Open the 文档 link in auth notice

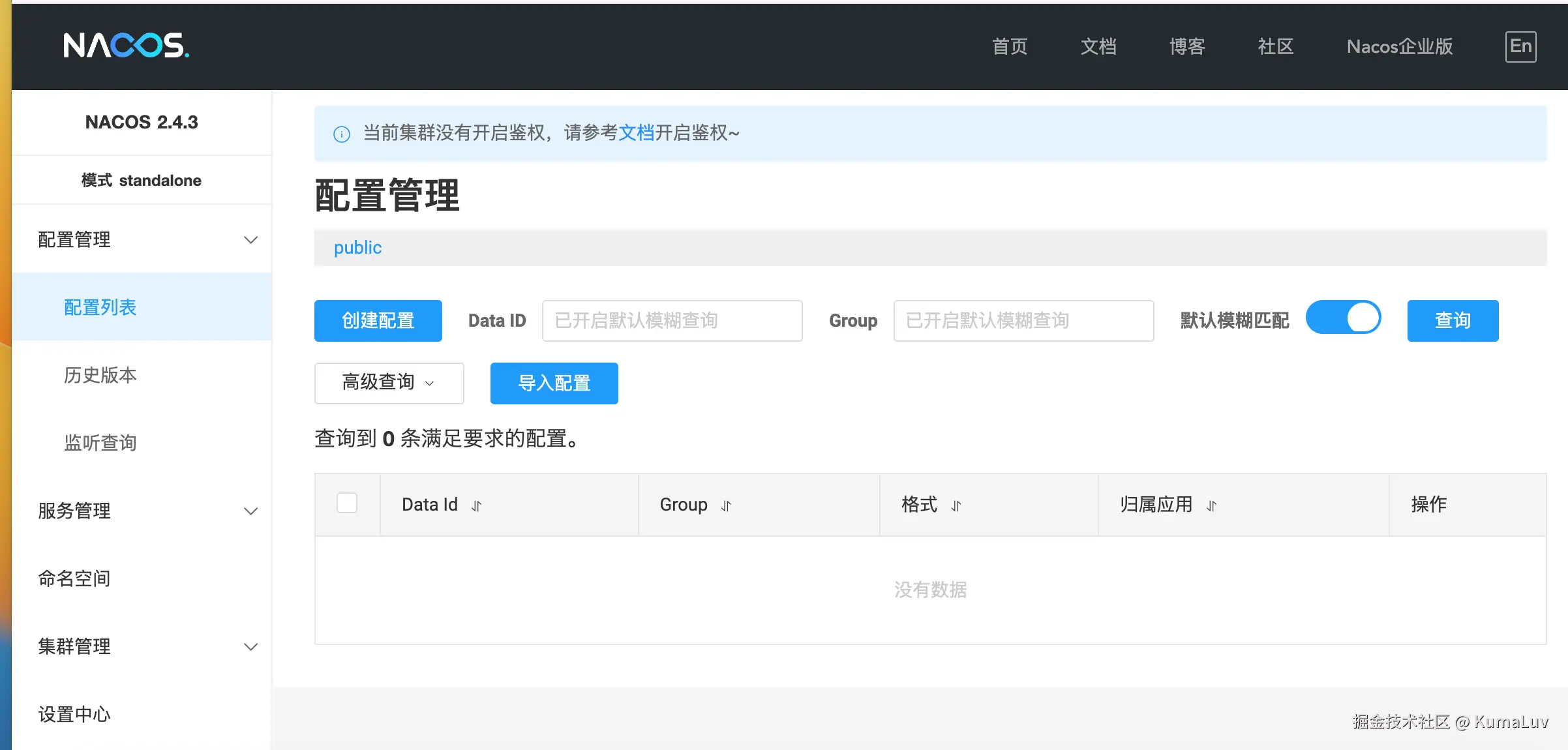pos(636,133)
